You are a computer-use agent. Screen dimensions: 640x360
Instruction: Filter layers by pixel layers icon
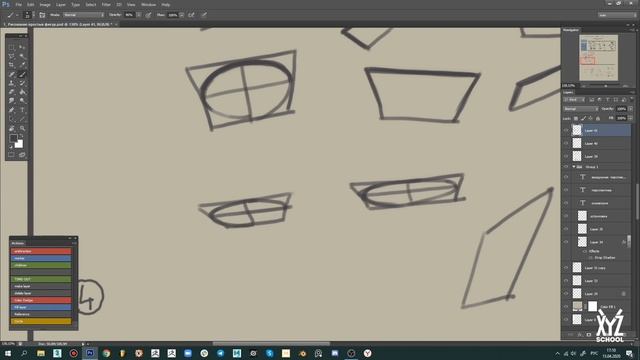pyautogui.click(x=592, y=100)
